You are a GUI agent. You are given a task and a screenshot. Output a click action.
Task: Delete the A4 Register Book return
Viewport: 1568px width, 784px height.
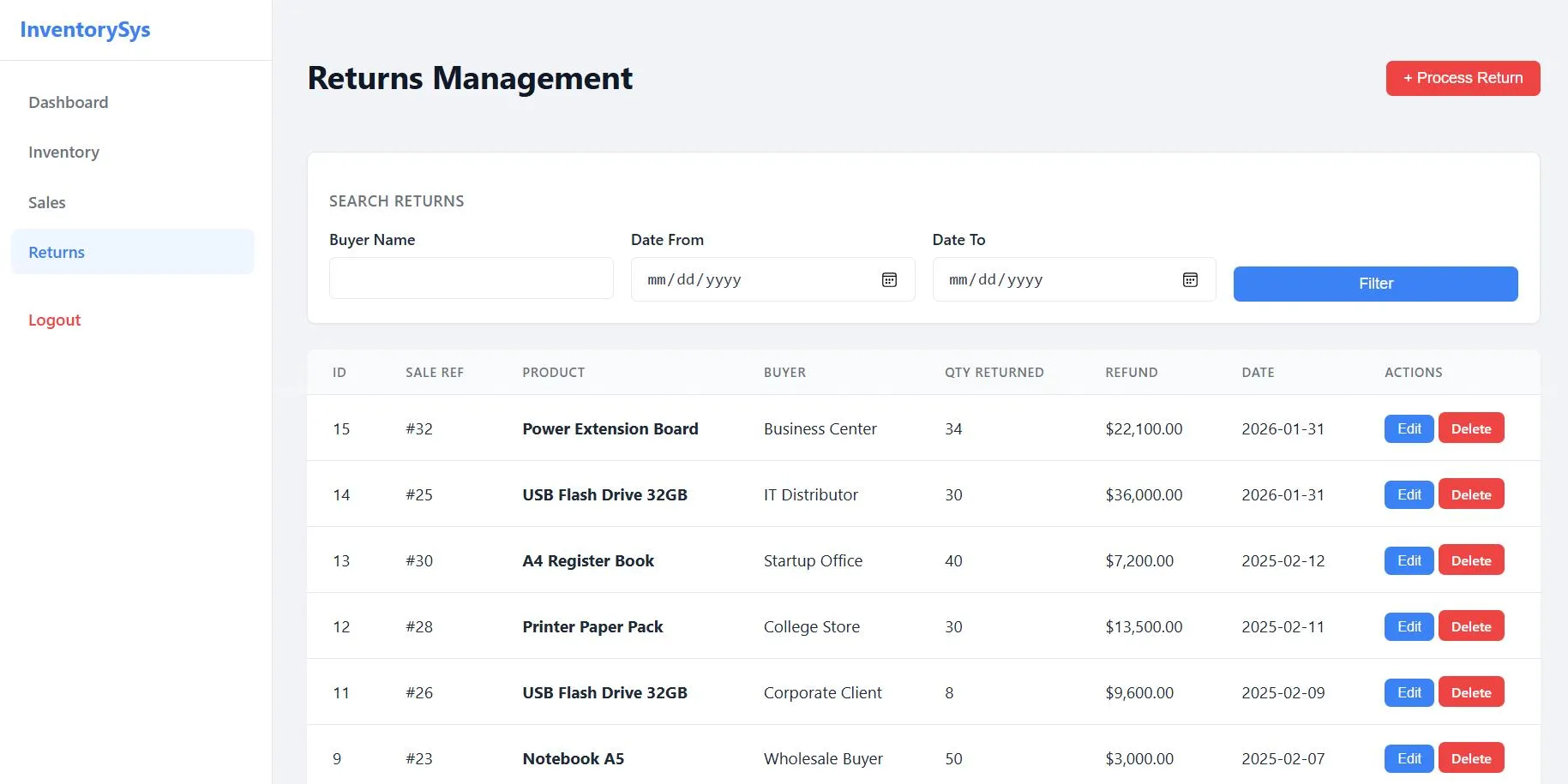[1470, 560]
